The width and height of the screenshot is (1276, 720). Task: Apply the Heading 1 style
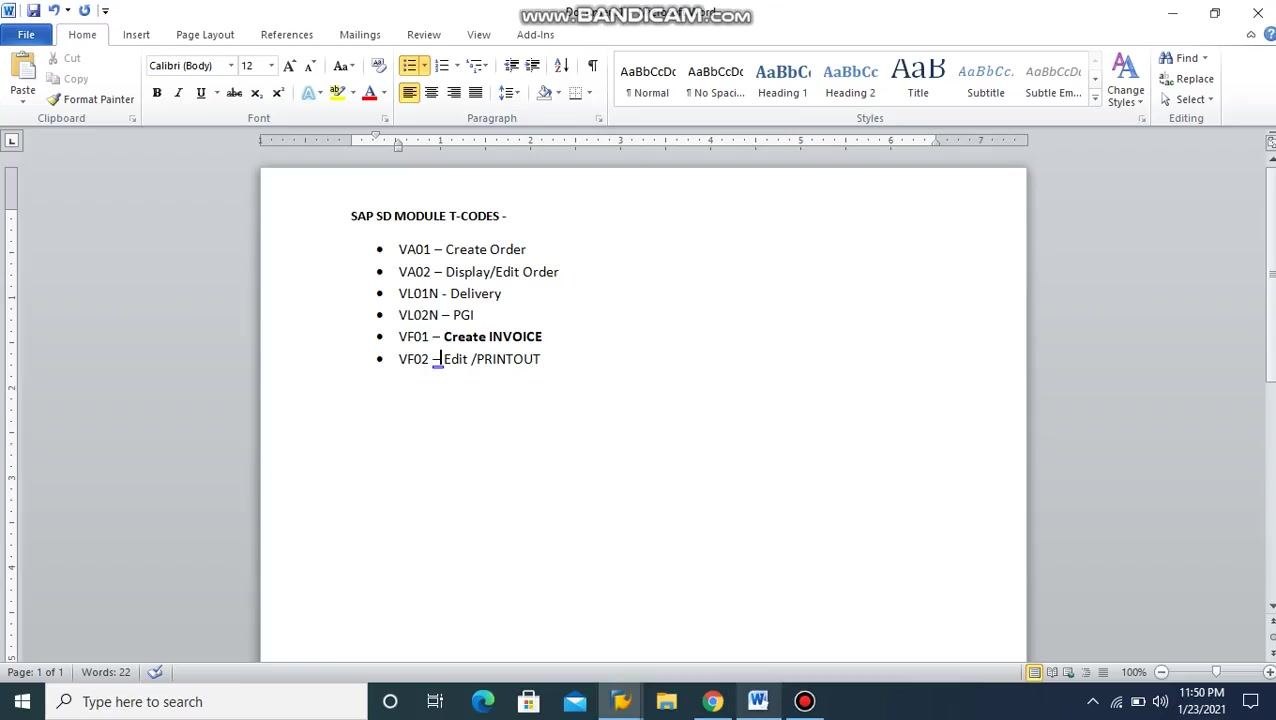783,80
